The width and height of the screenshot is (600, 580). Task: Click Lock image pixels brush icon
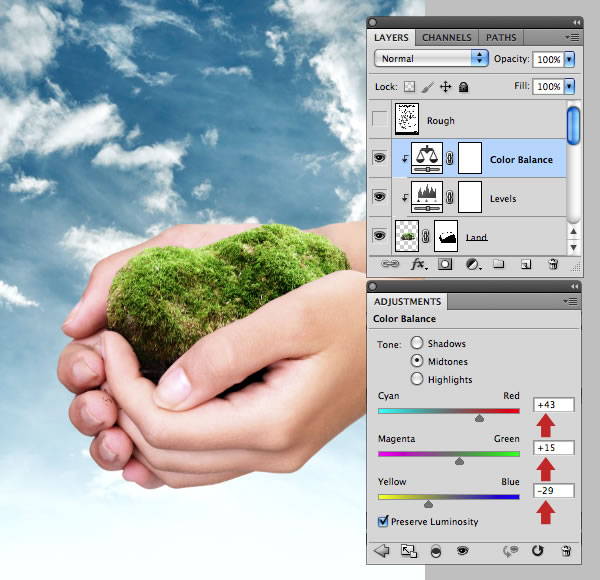tap(427, 87)
